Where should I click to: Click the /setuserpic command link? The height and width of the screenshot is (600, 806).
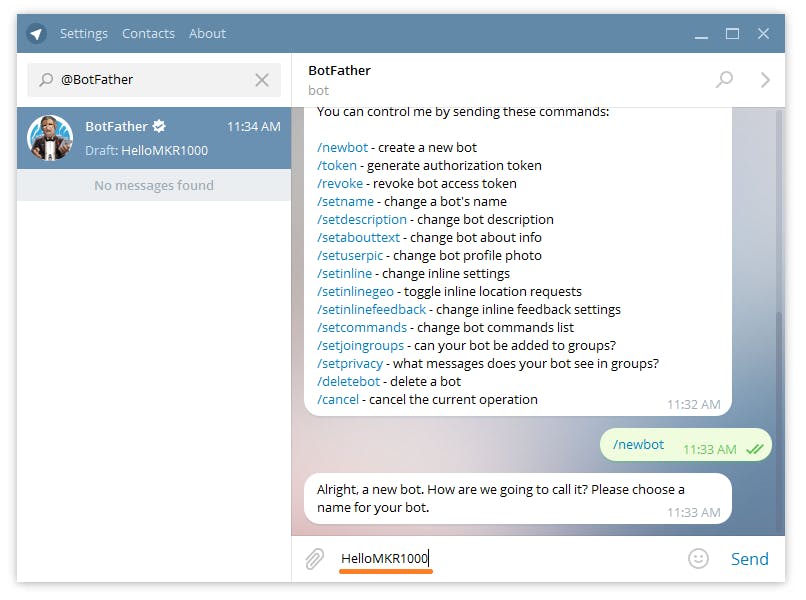tap(350, 256)
